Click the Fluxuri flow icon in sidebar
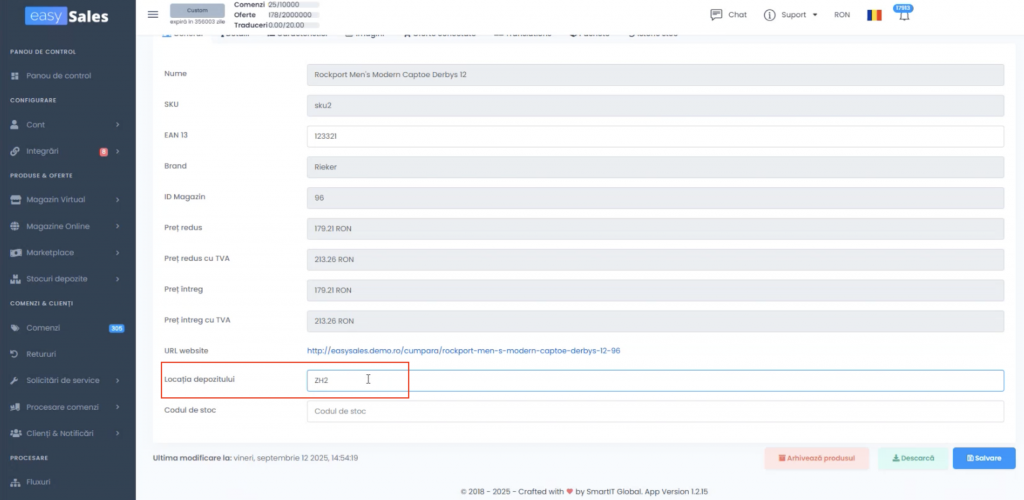The width and height of the screenshot is (1024, 500). click(15, 482)
